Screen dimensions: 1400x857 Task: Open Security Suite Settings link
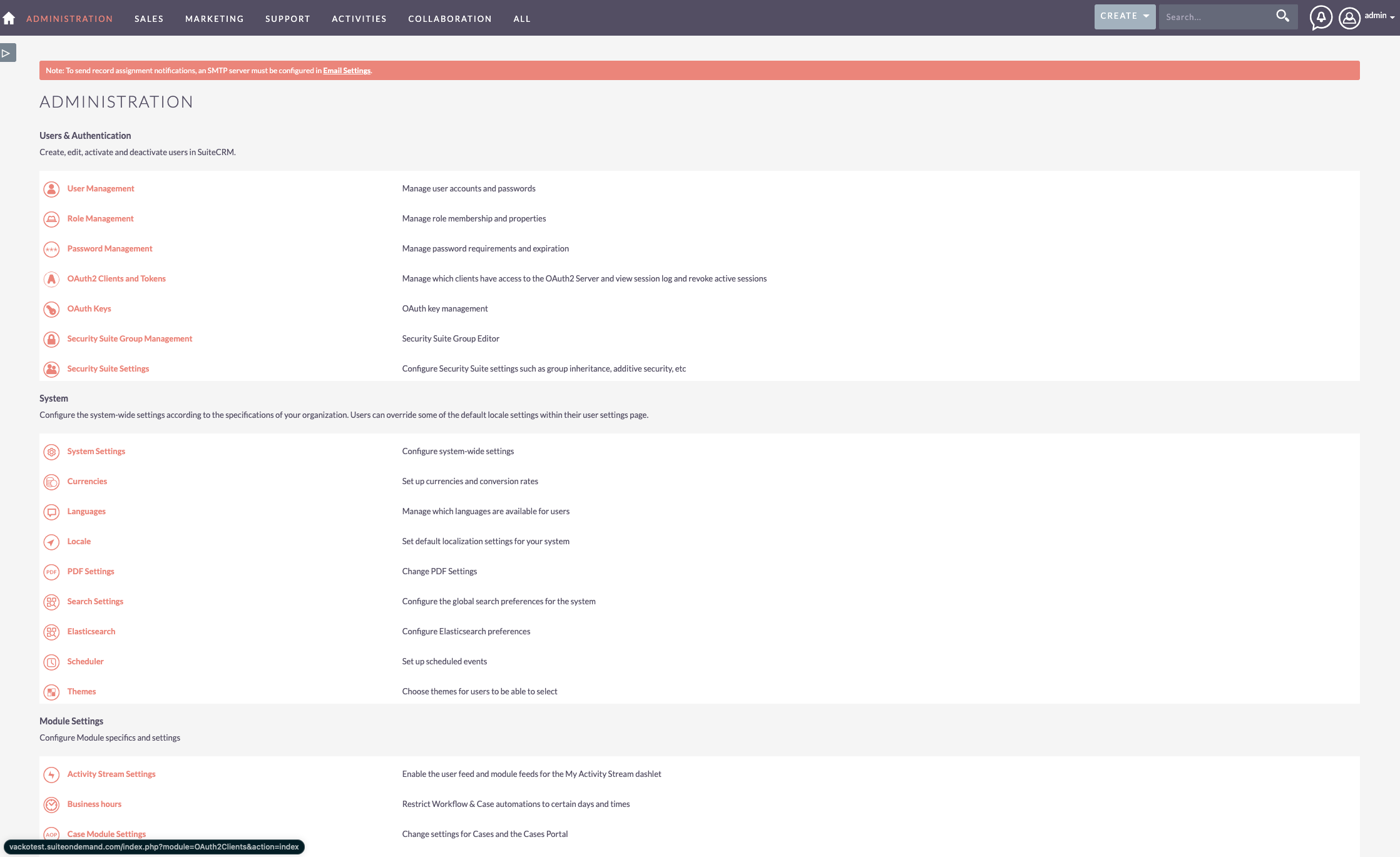pos(108,368)
